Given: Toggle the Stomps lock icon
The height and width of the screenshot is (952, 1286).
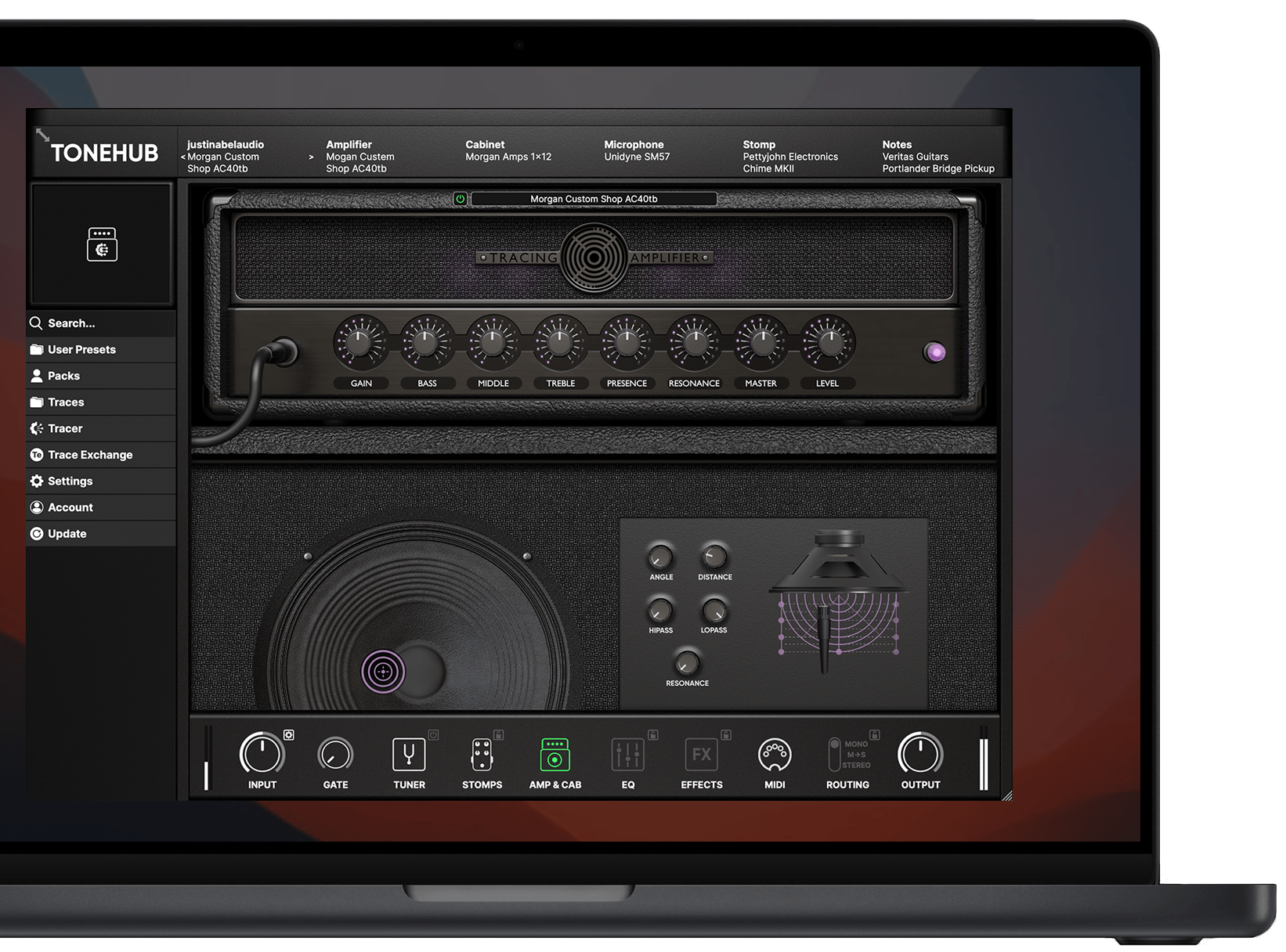Looking at the screenshot, I should [499, 734].
